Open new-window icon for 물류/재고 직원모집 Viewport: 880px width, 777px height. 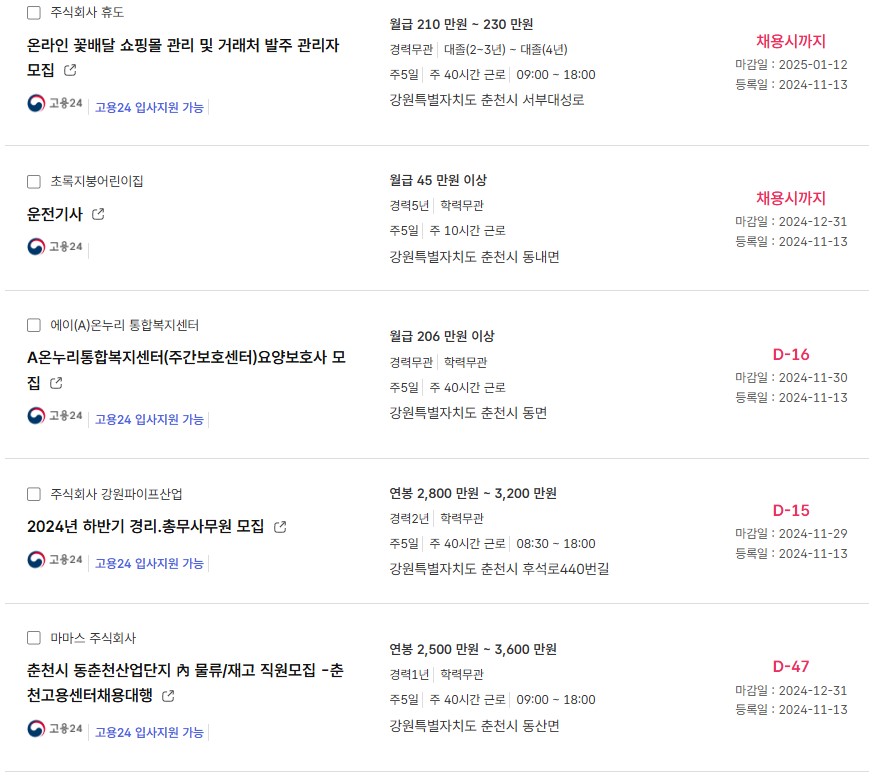click(168, 696)
